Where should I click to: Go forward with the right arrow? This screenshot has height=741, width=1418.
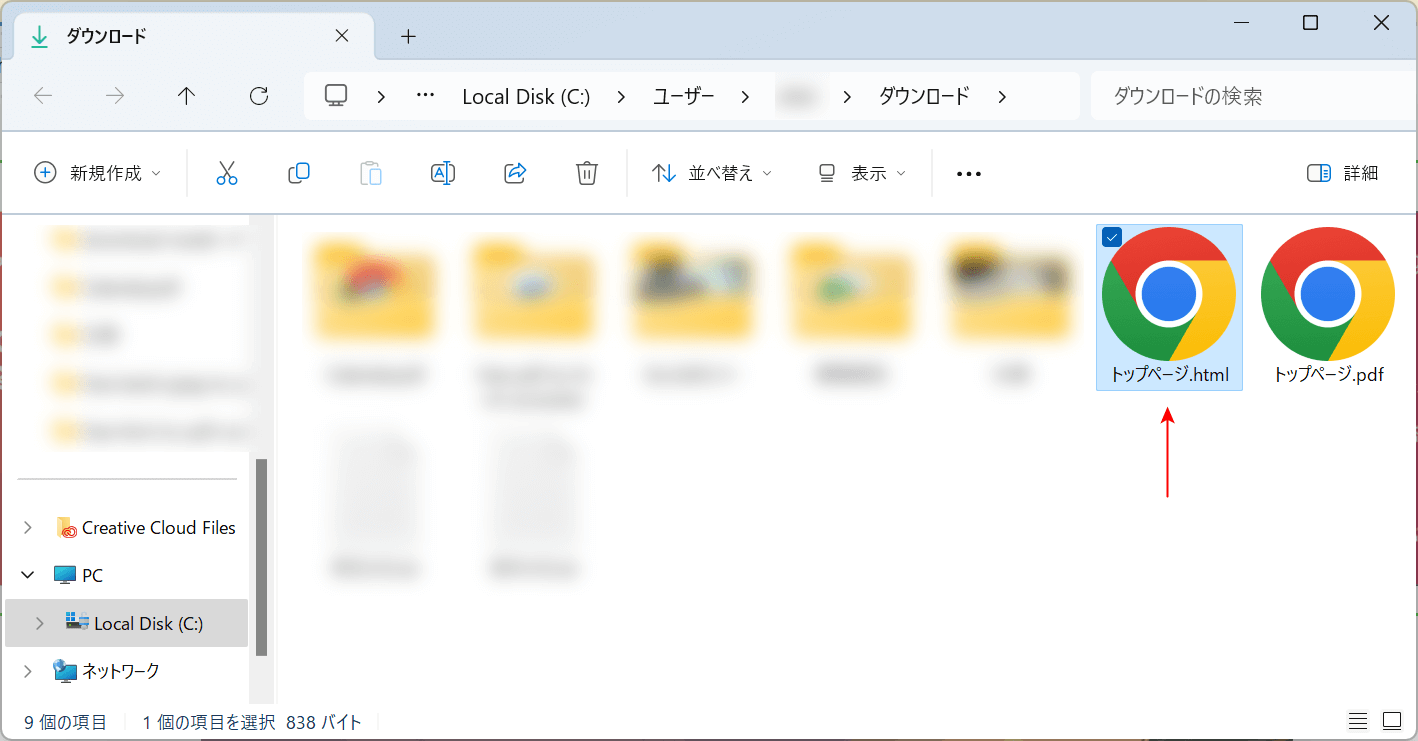pos(115,96)
